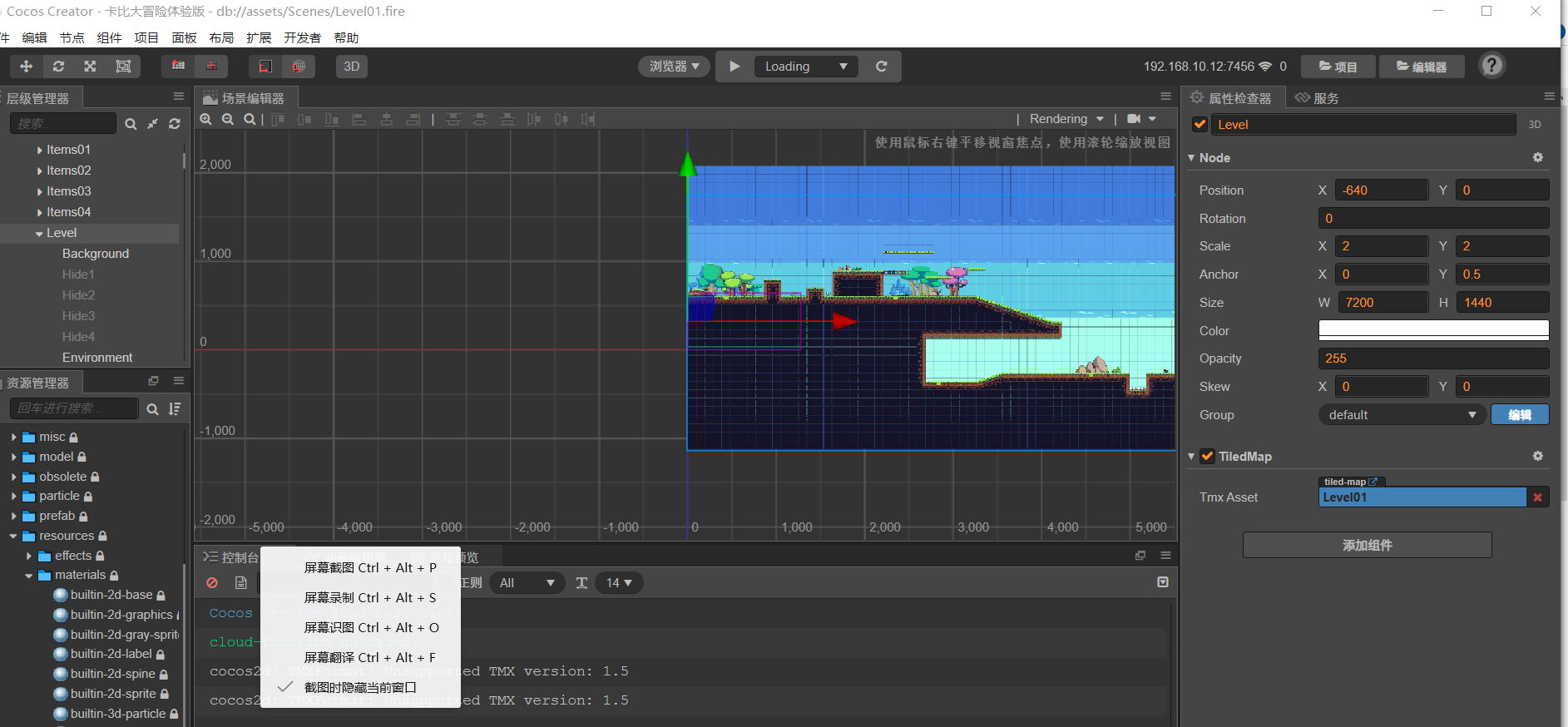Select the rotate transform tool
Image resolution: width=1568 pixels, height=727 pixels.
pyautogui.click(x=58, y=67)
